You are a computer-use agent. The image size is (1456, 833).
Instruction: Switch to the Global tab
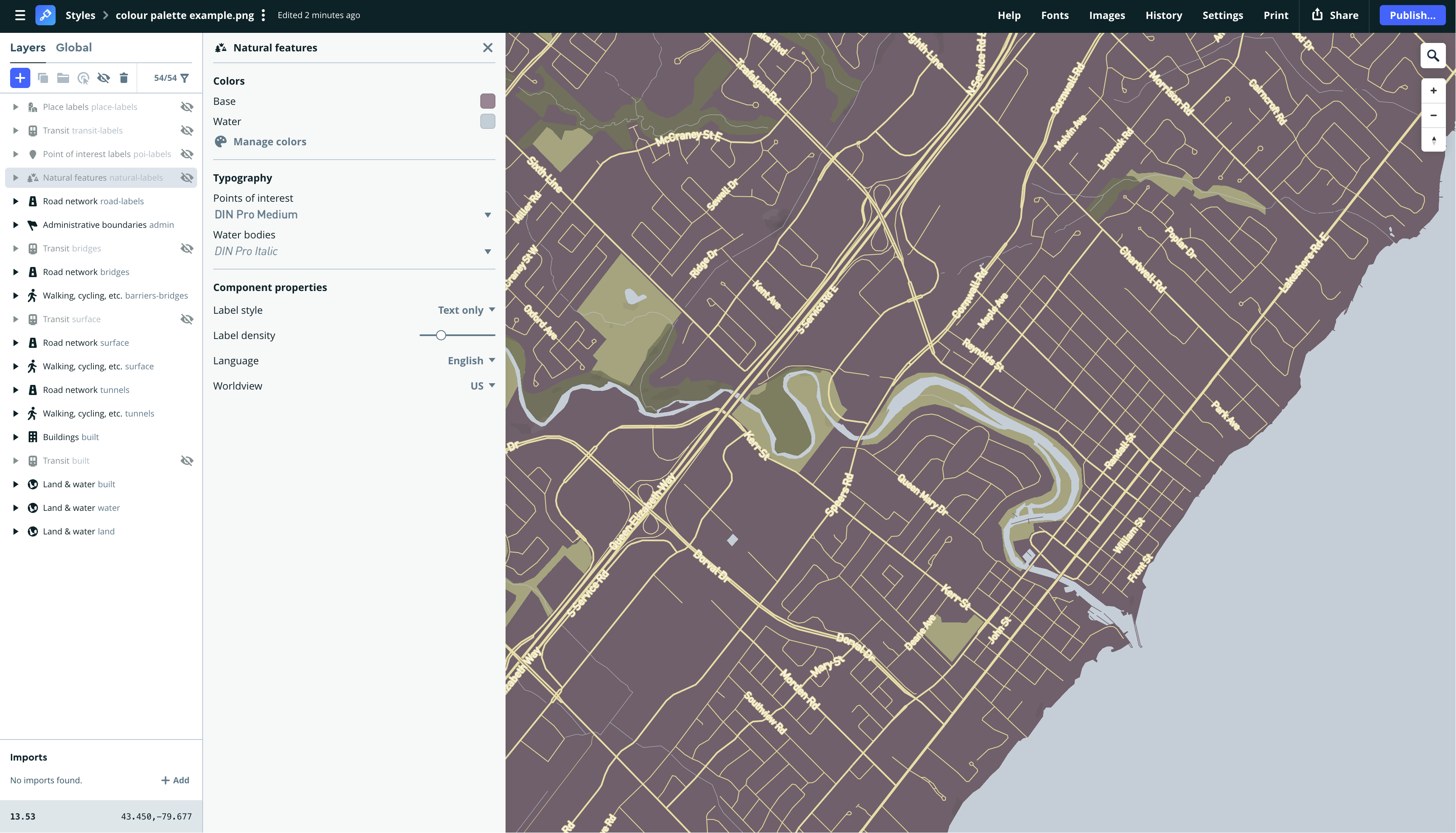tap(73, 48)
